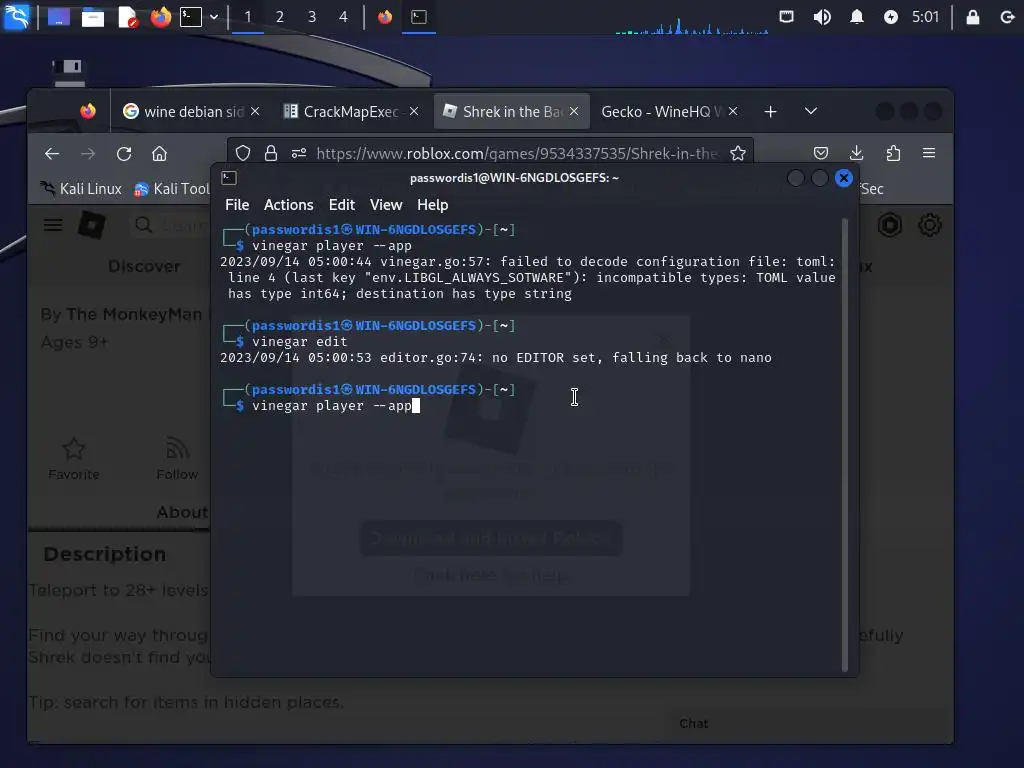
Task: Open the power manager tray icon
Action: [890, 17]
